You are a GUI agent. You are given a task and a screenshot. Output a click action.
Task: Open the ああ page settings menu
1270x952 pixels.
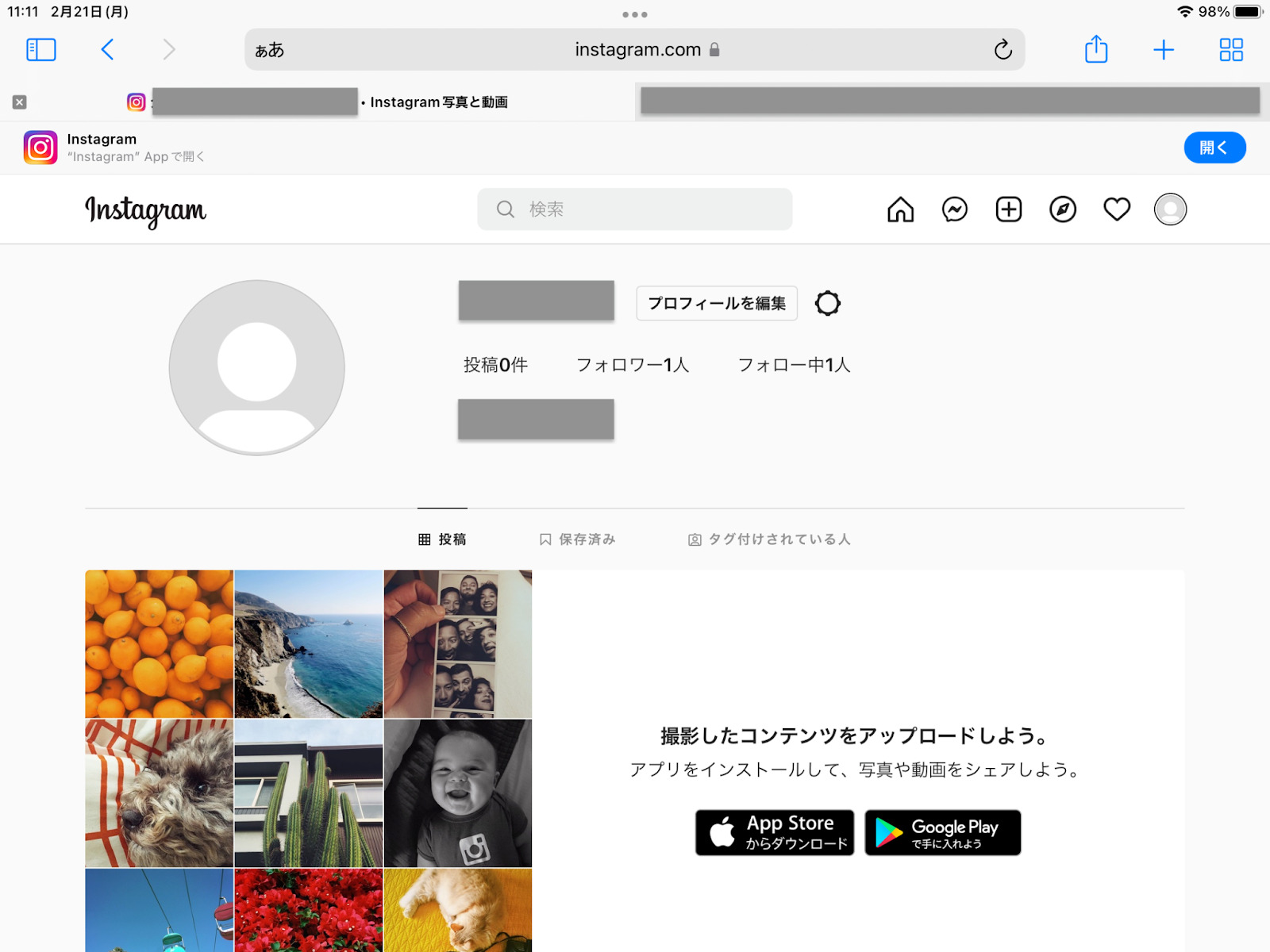pyautogui.click(x=270, y=50)
